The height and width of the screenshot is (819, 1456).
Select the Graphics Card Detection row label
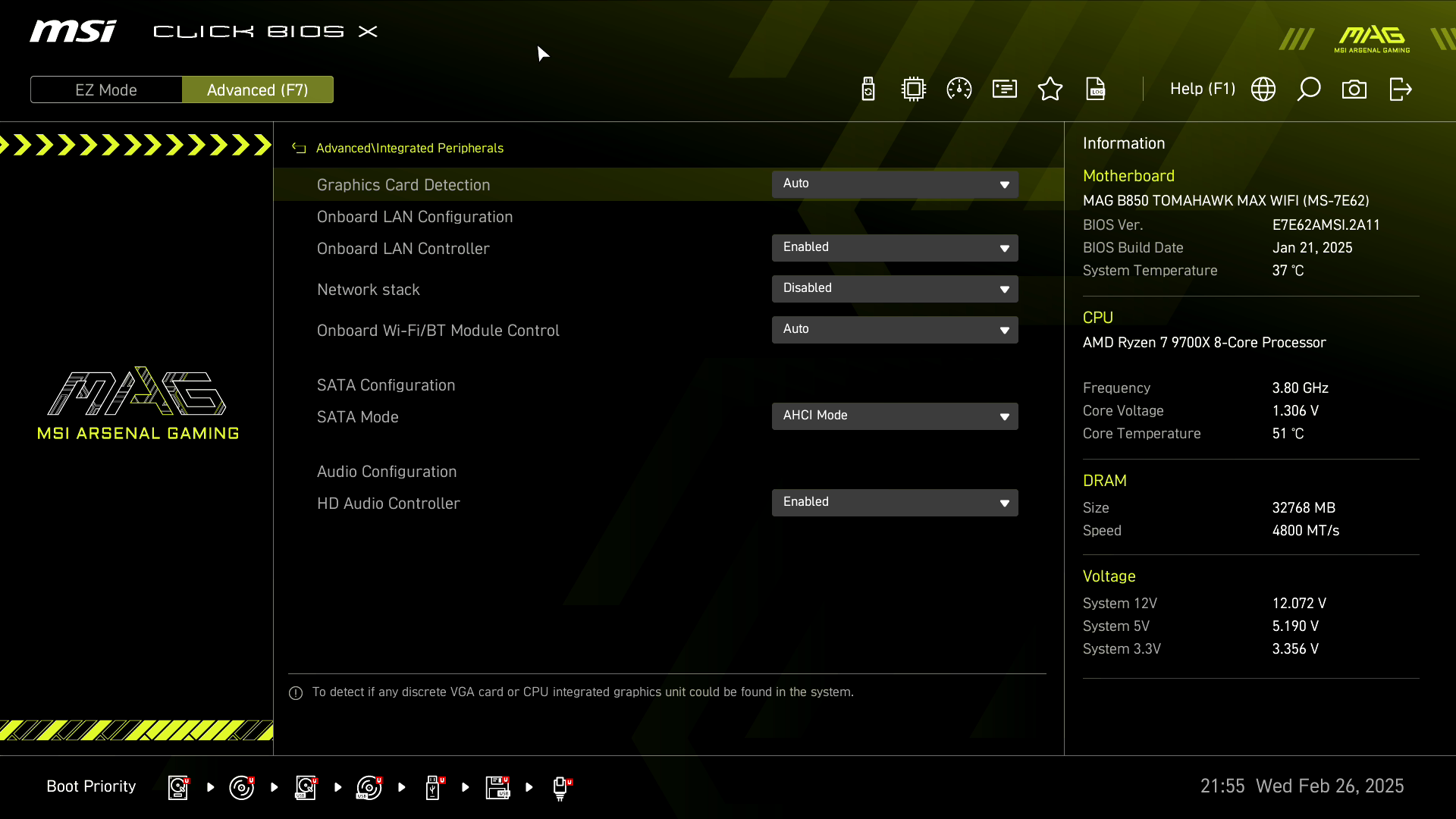(x=403, y=185)
